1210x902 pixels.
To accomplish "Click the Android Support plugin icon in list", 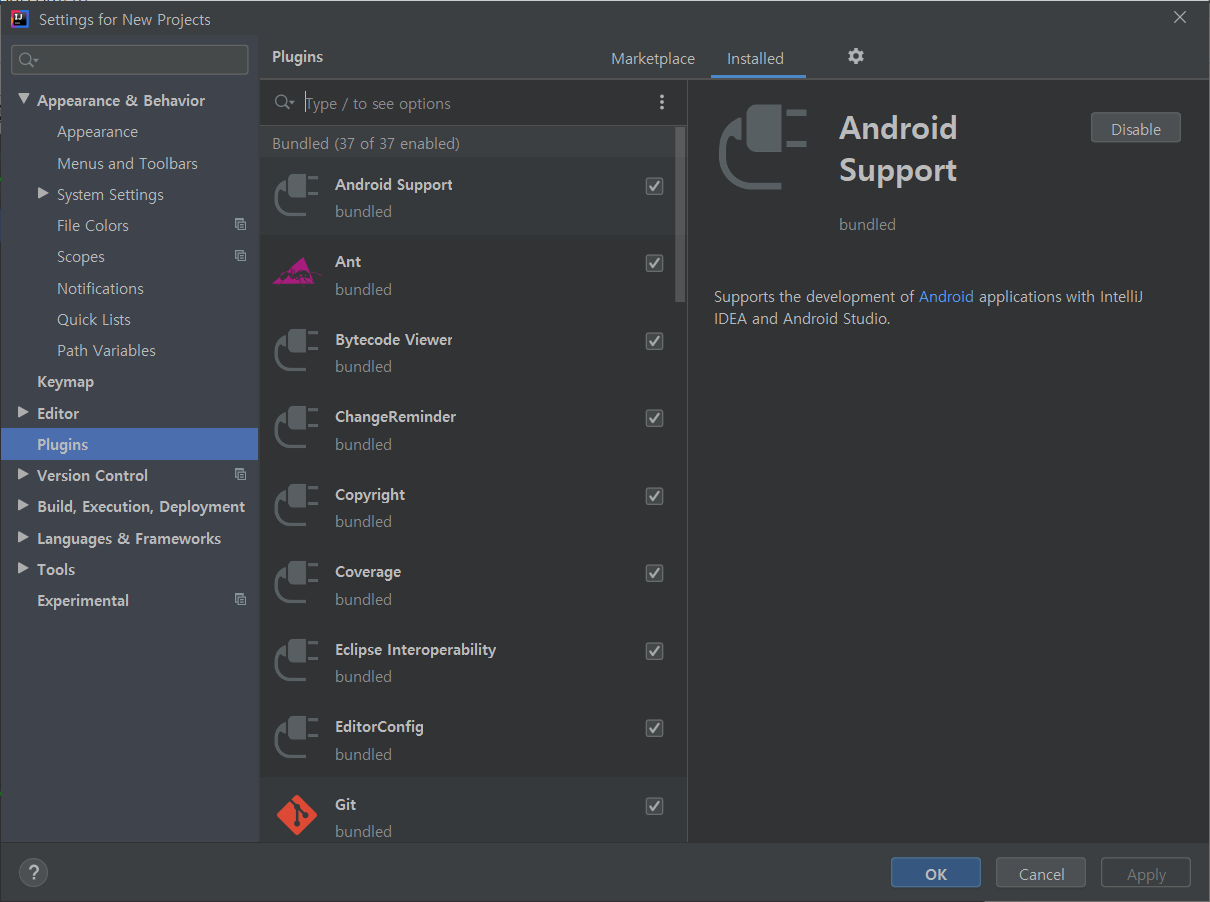I will click(x=296, y=197).
